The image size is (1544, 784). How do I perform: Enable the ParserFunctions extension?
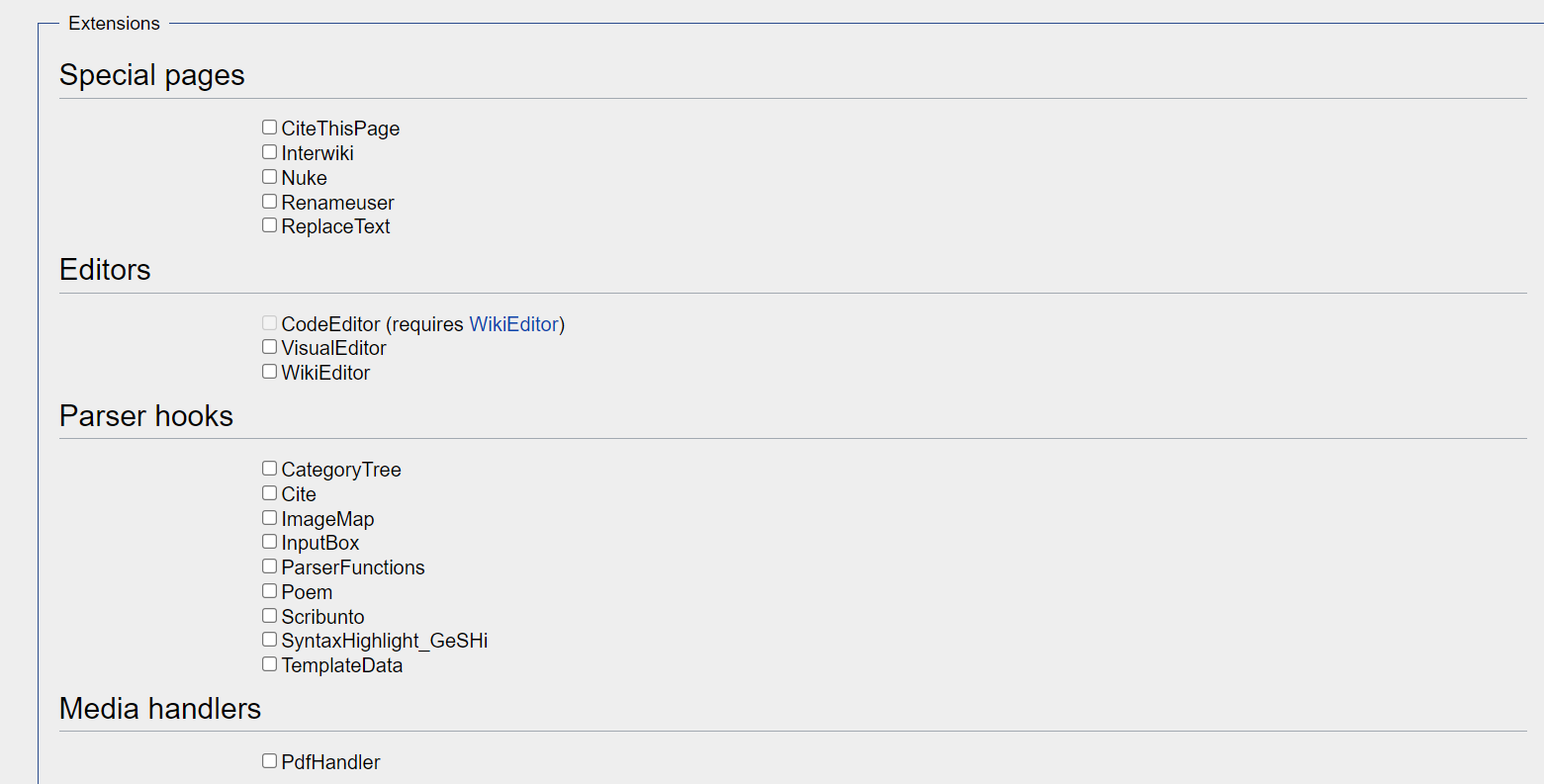[x=269, y=566]
